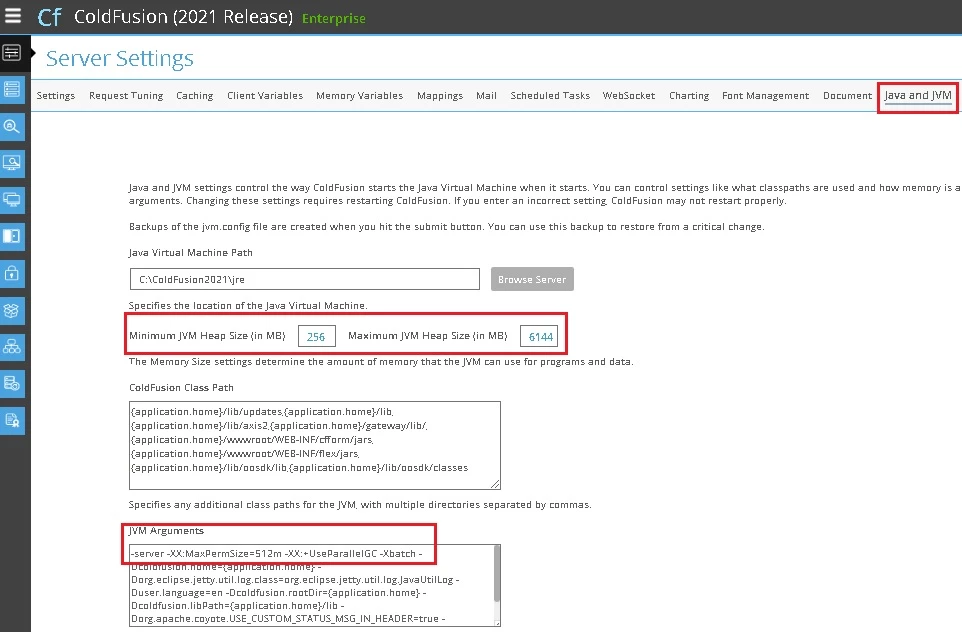Open the Data & Services server-stack sidebar icon
Screen dimensions: 962x632
tap(12, 89)
